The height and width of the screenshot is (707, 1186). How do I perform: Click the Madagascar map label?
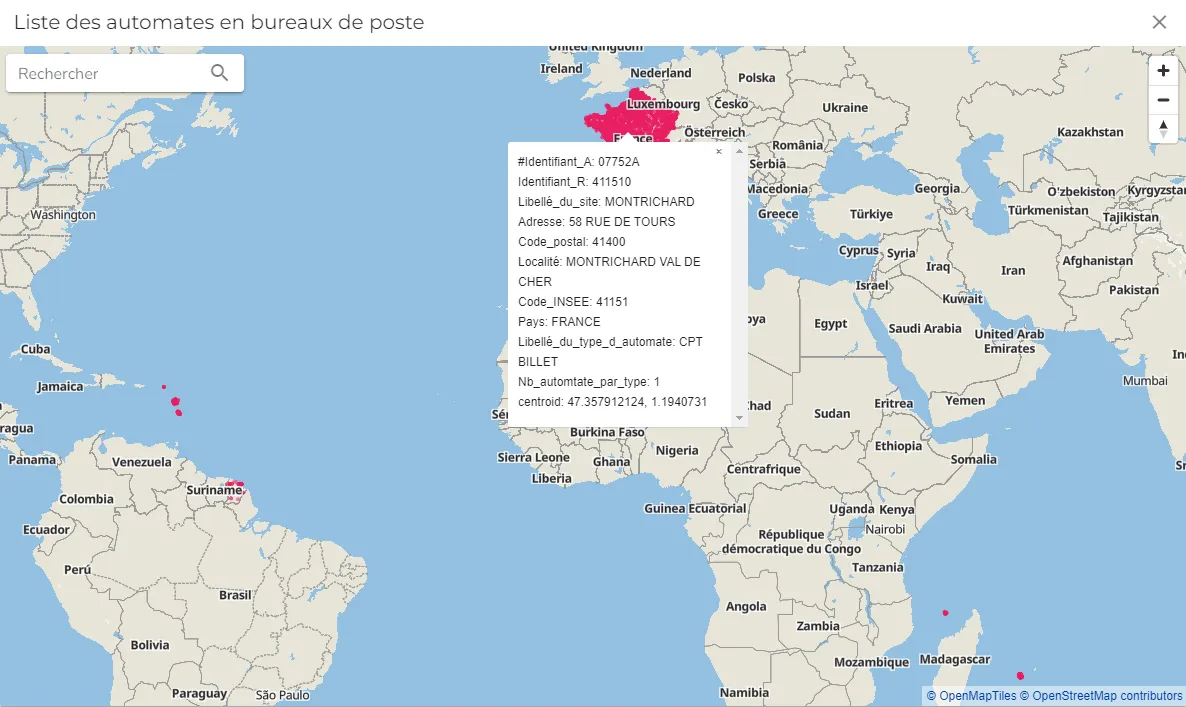click(955, 659)
